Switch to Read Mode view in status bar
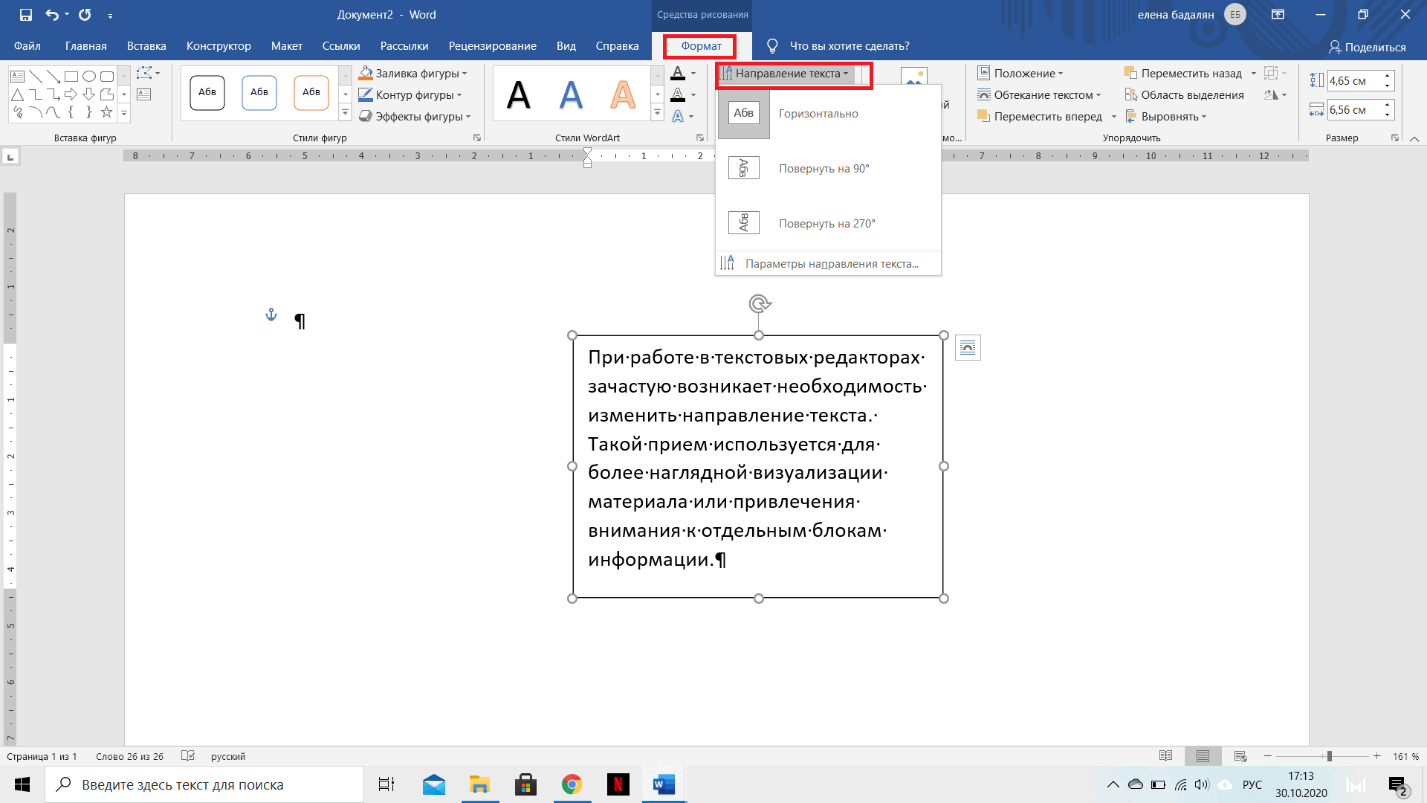This screenshot has height=803, width=1427. click(1165, 756)
